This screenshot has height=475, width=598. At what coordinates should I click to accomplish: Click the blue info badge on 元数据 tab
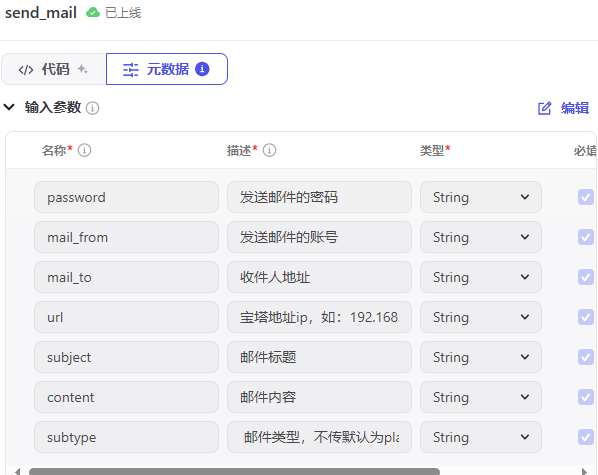point(202,69)
